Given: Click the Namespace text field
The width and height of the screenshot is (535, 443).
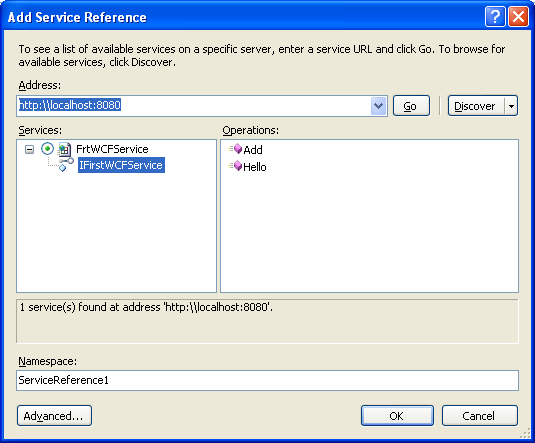Looking at the screenshot, I should tap(267, 380).
